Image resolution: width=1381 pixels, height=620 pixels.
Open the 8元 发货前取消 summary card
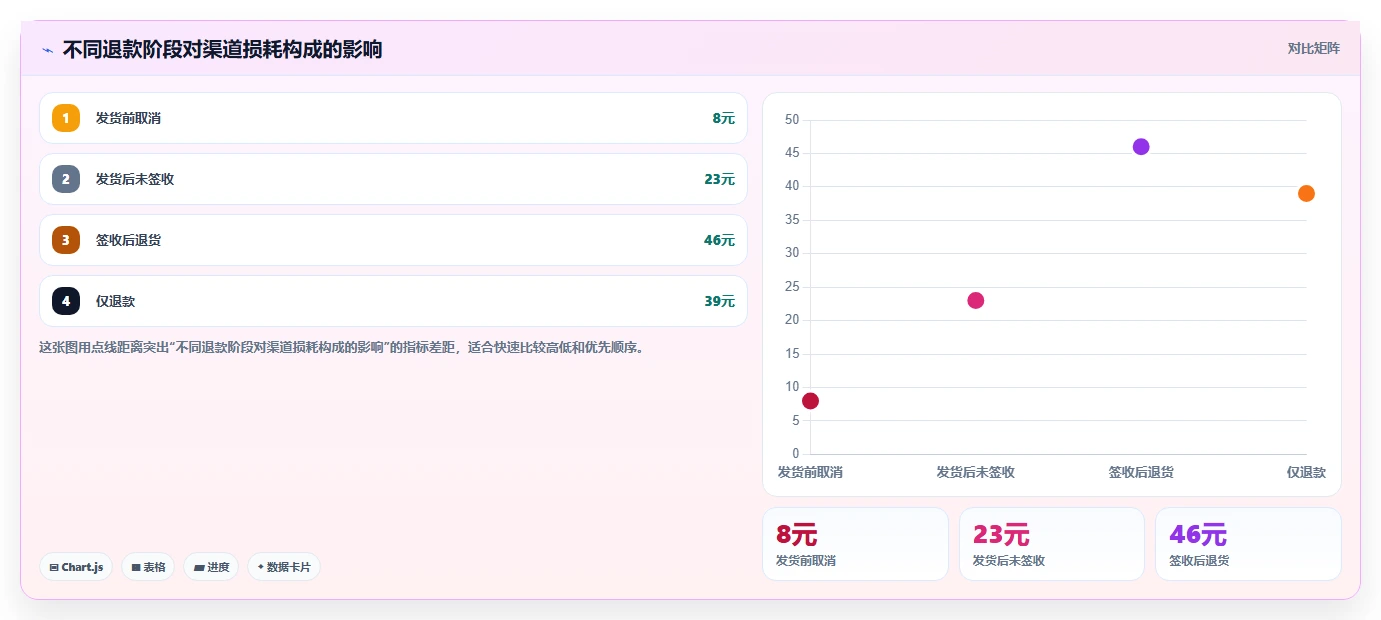[x=855, y=544]
